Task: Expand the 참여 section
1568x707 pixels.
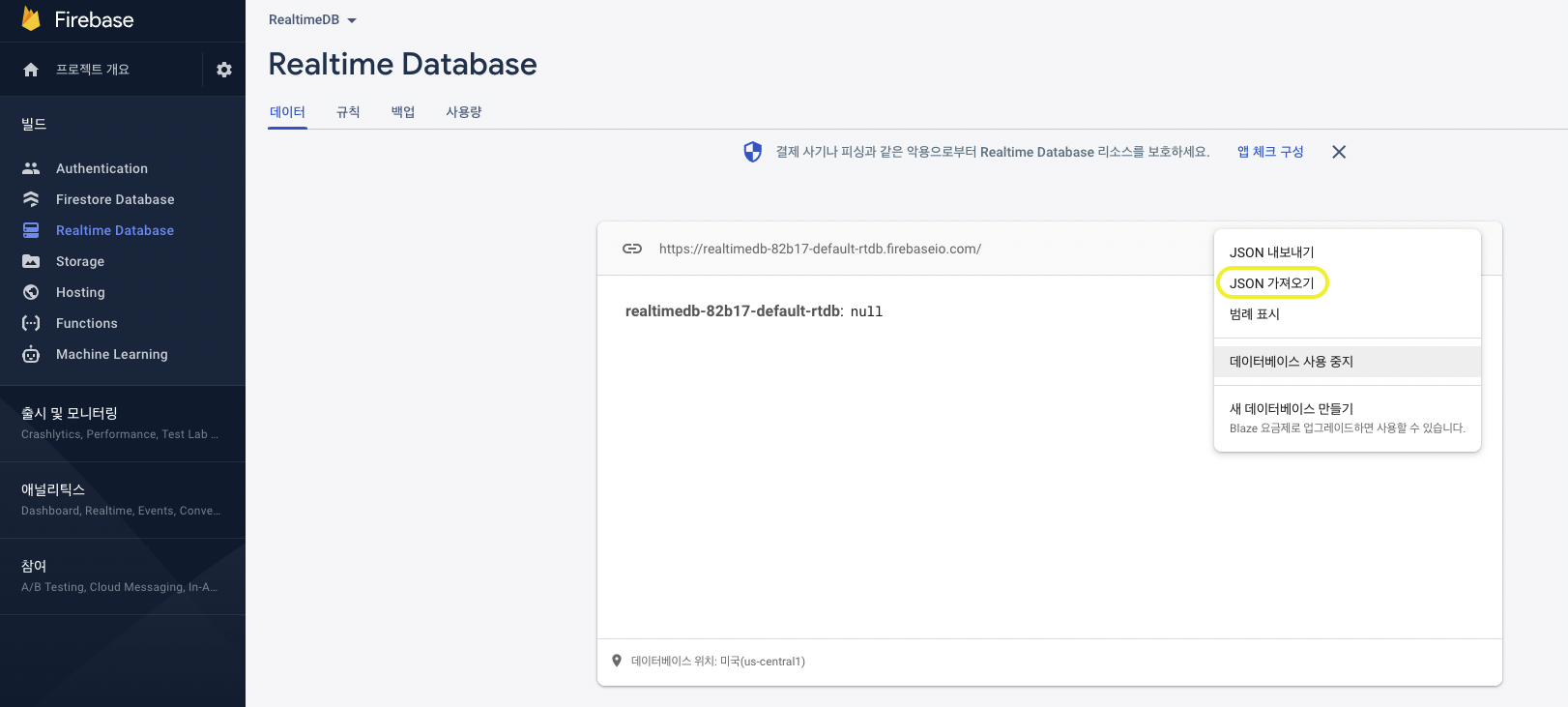Action: [x=123, y=575]
